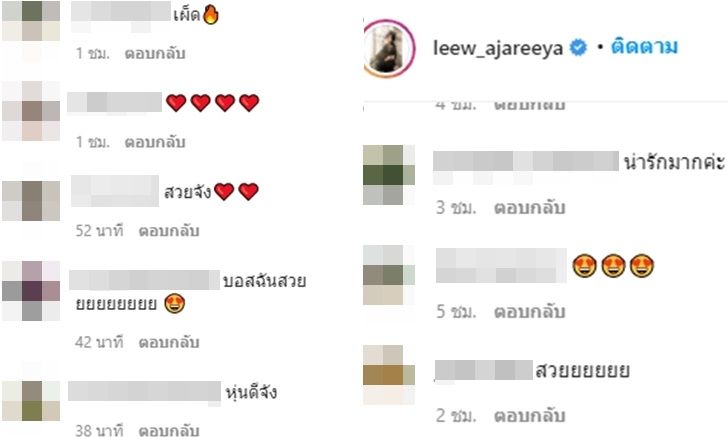Open avatar of the เผ็ด commenter
728x437 pixels.
pyautogui.click(x=31, y=21)
